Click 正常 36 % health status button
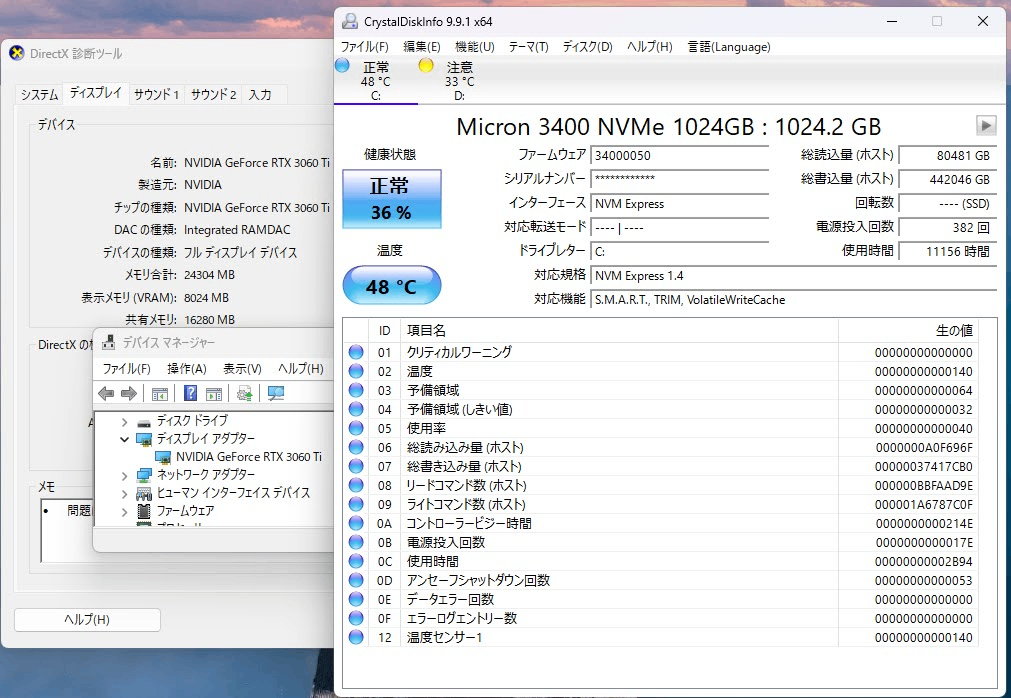This screenshot has height=698, width=1011. (x=391, y=199)
